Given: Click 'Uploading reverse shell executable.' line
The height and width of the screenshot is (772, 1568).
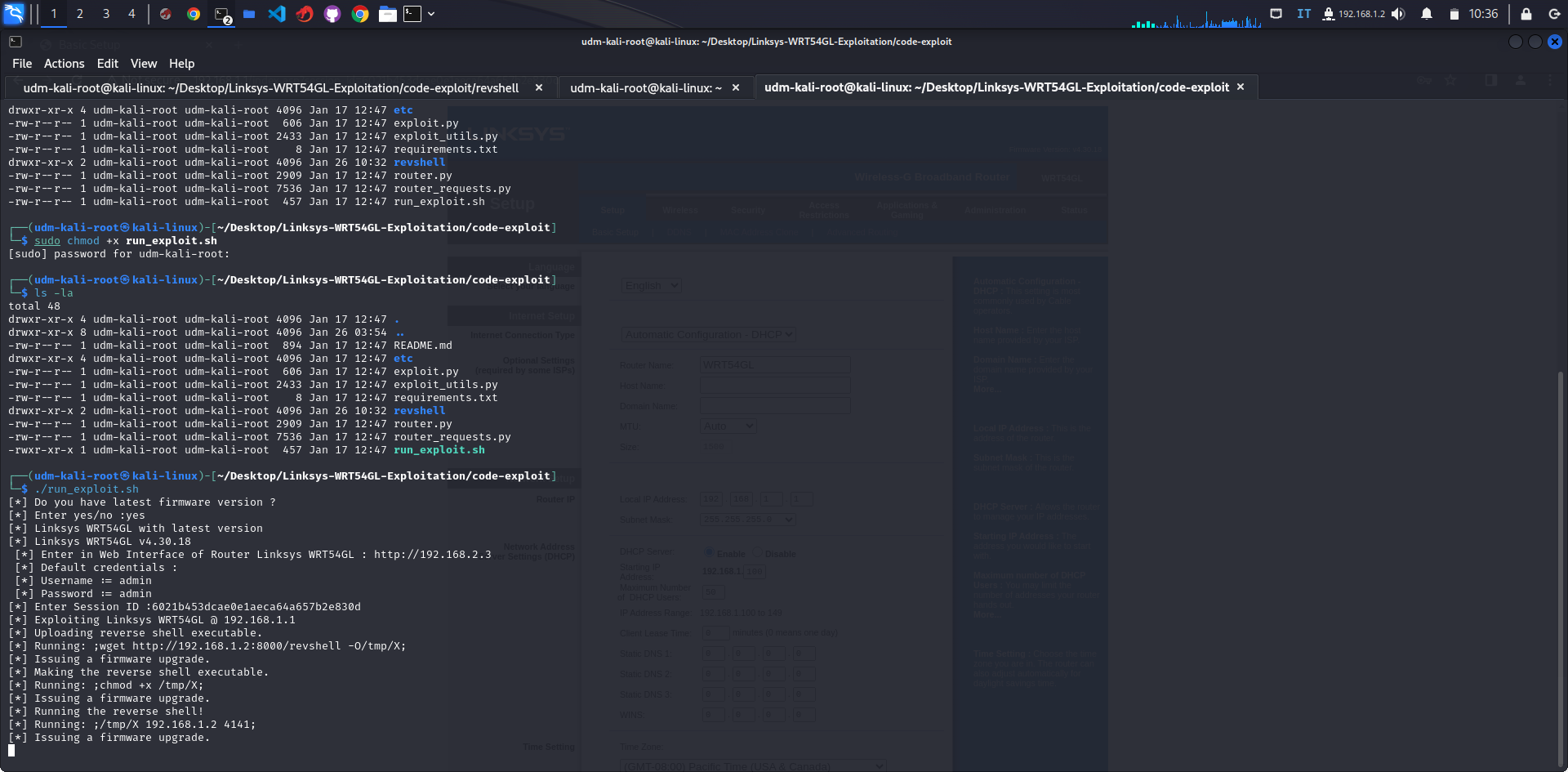Looking at the screenshot, I should (136, 633).
